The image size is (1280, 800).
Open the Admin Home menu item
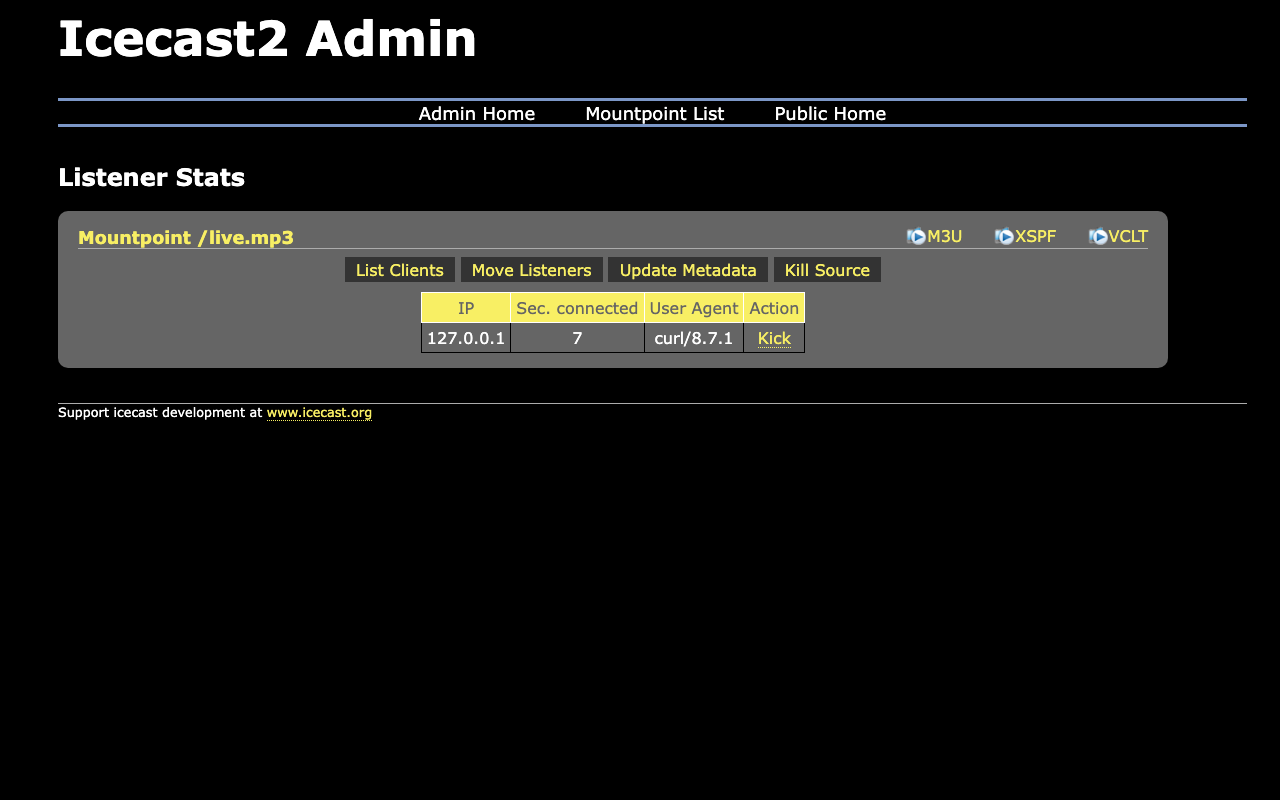pos(477,114)
